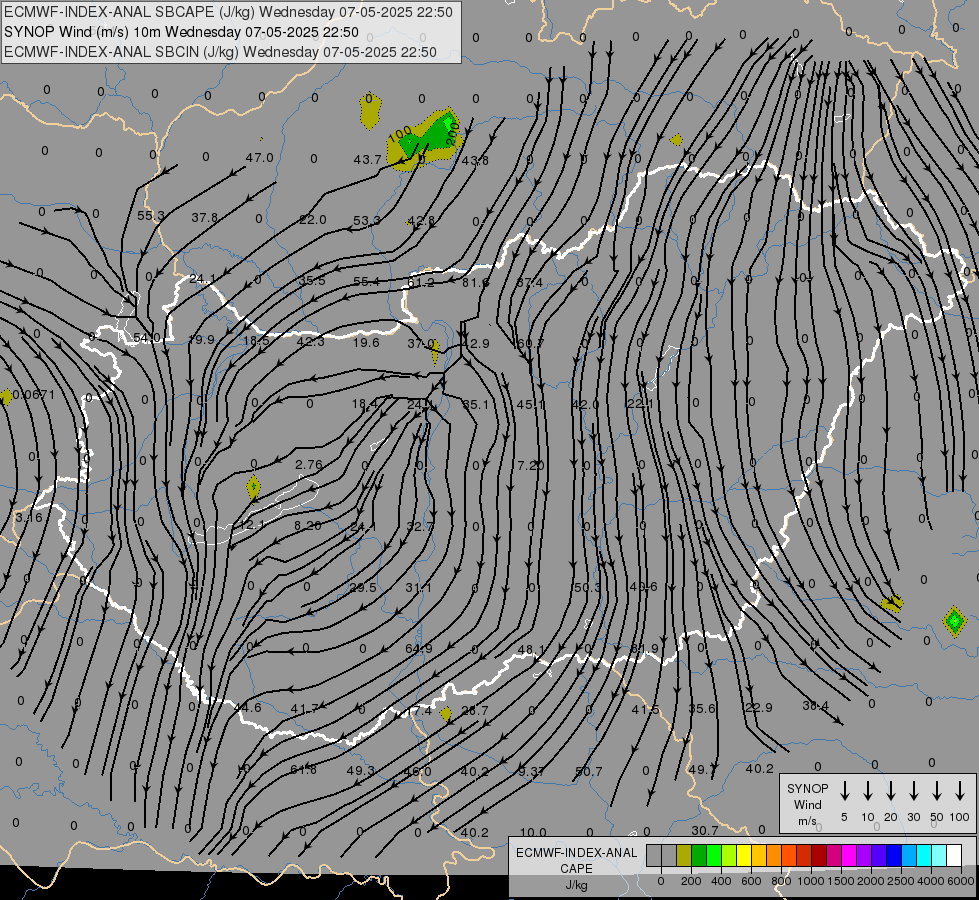Viewport: 979px width, 900px height.
Task: Click the 44.6 value on map
Action: (x=247, y=708)
